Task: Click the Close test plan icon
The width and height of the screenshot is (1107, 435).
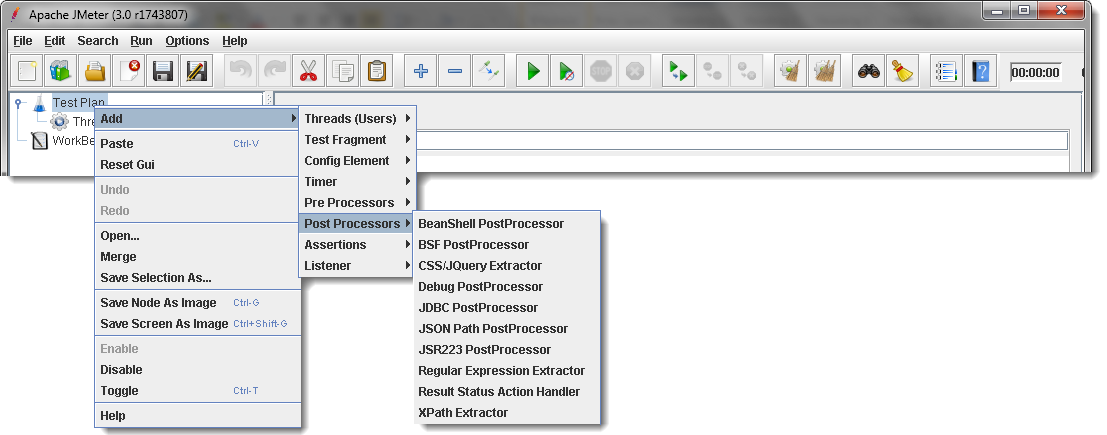Action: point(129,71)
